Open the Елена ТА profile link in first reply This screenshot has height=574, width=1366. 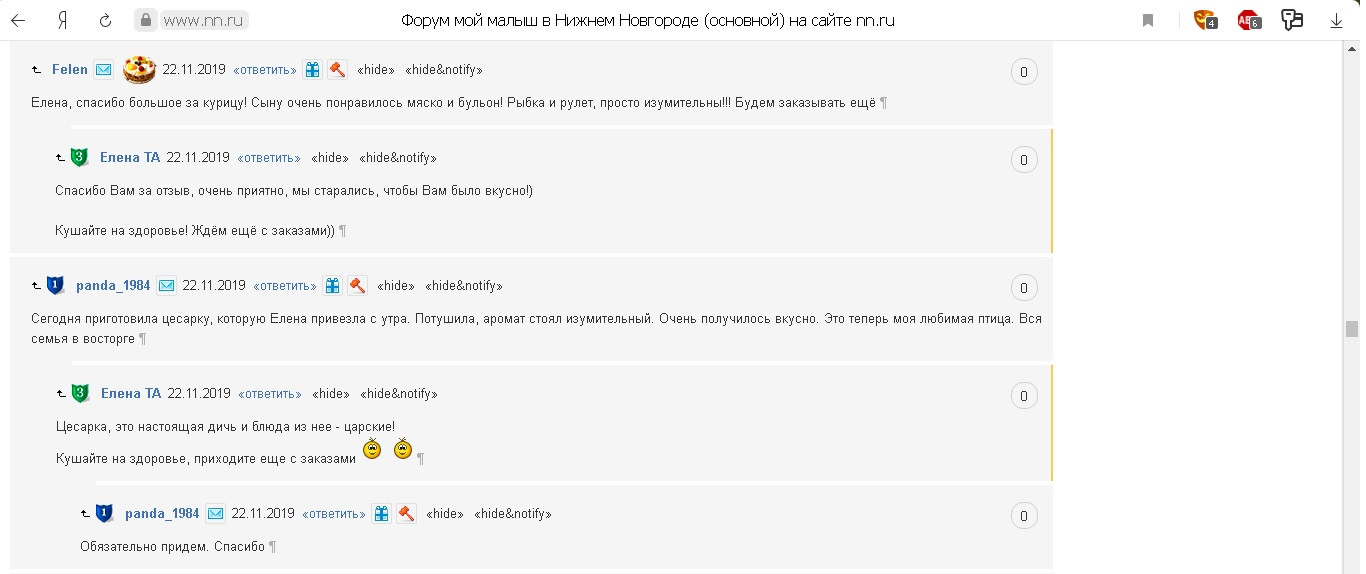[130, 157]
